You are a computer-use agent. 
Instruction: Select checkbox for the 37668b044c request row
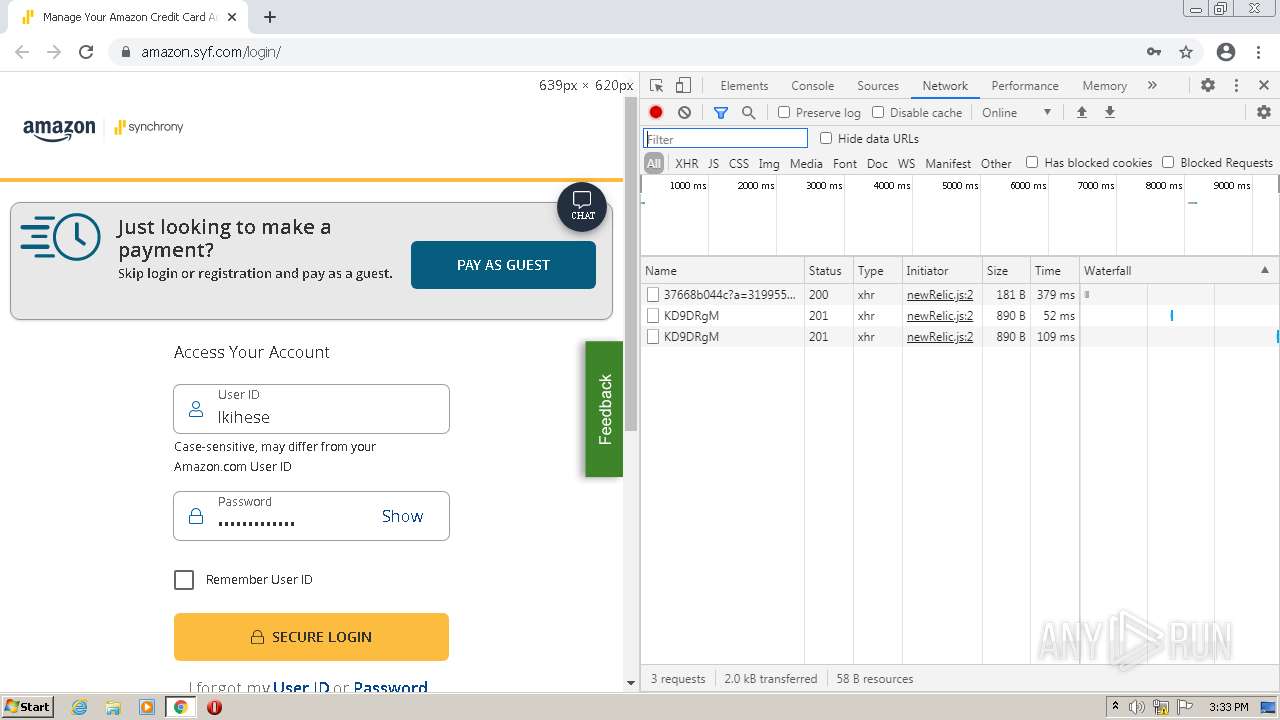653,295
